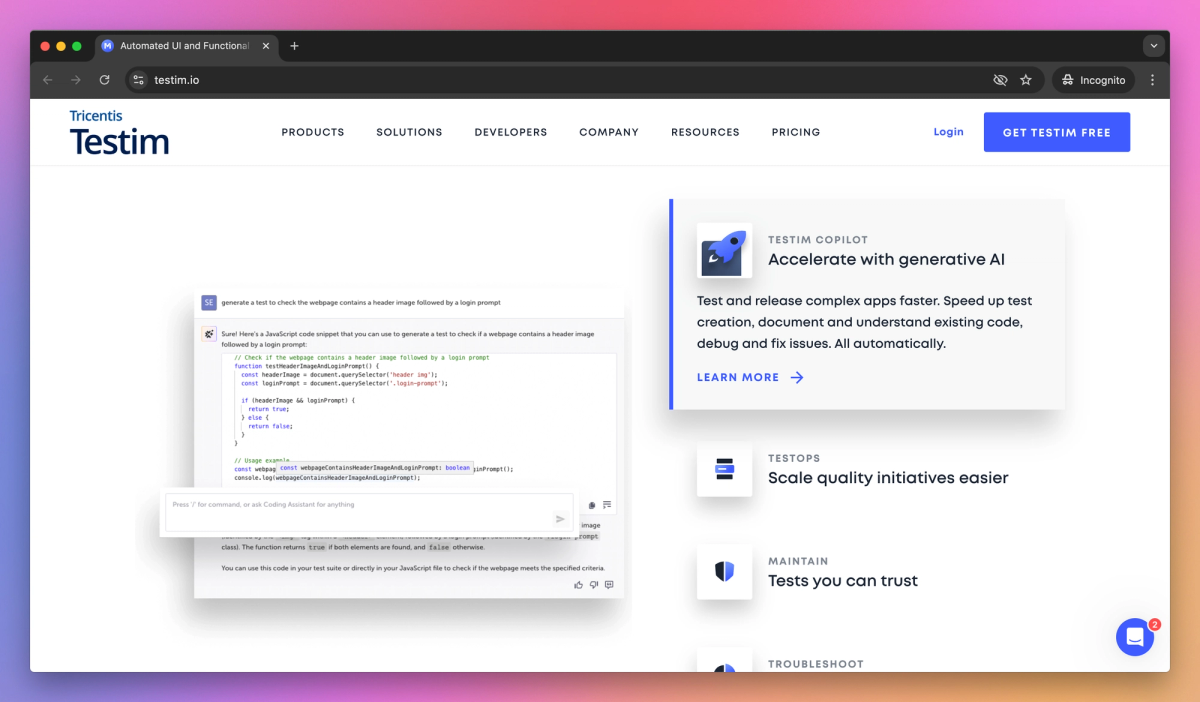This screenshot has width=1200, height=702.
Task: Click the Get Testim Free button
Action: tap(1057, 132)
